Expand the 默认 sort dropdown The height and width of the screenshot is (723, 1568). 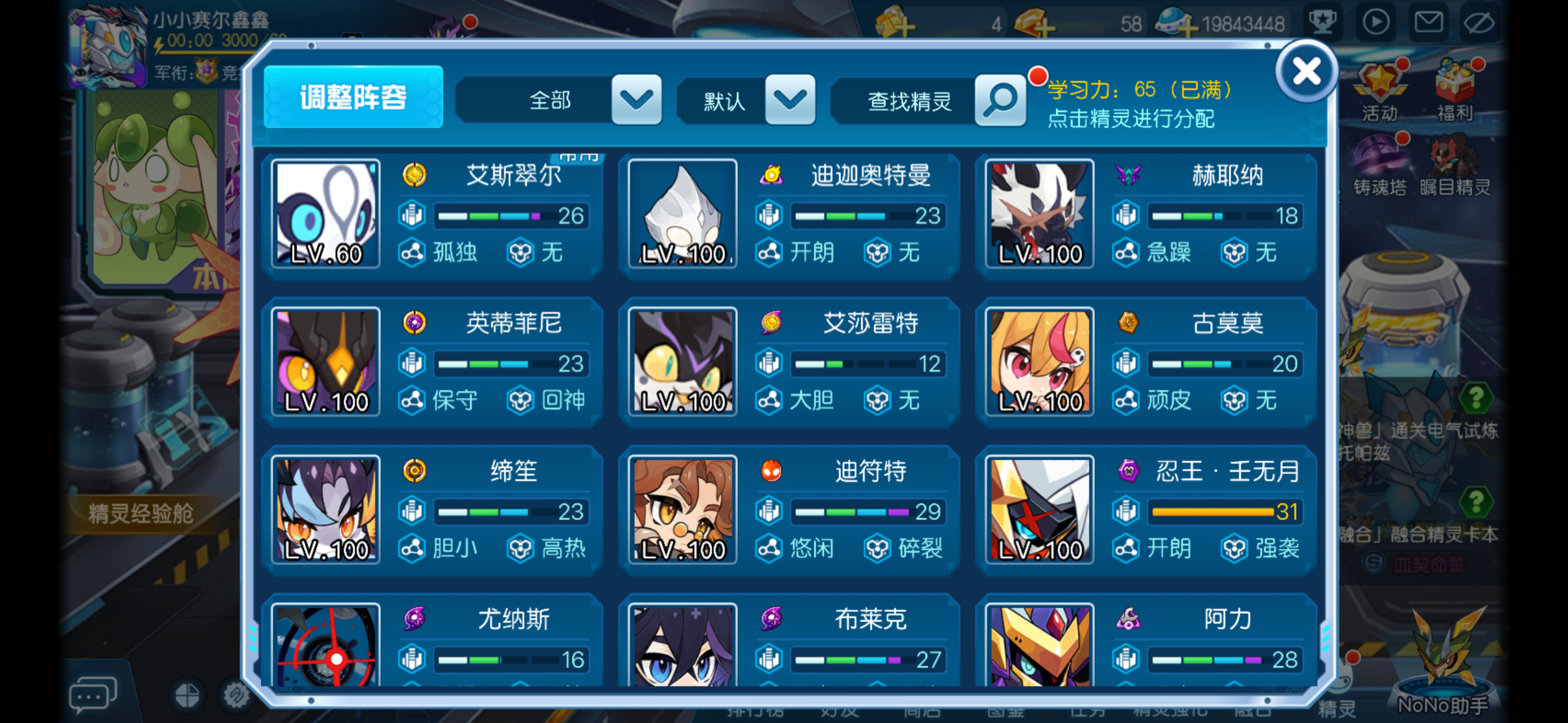790,100
